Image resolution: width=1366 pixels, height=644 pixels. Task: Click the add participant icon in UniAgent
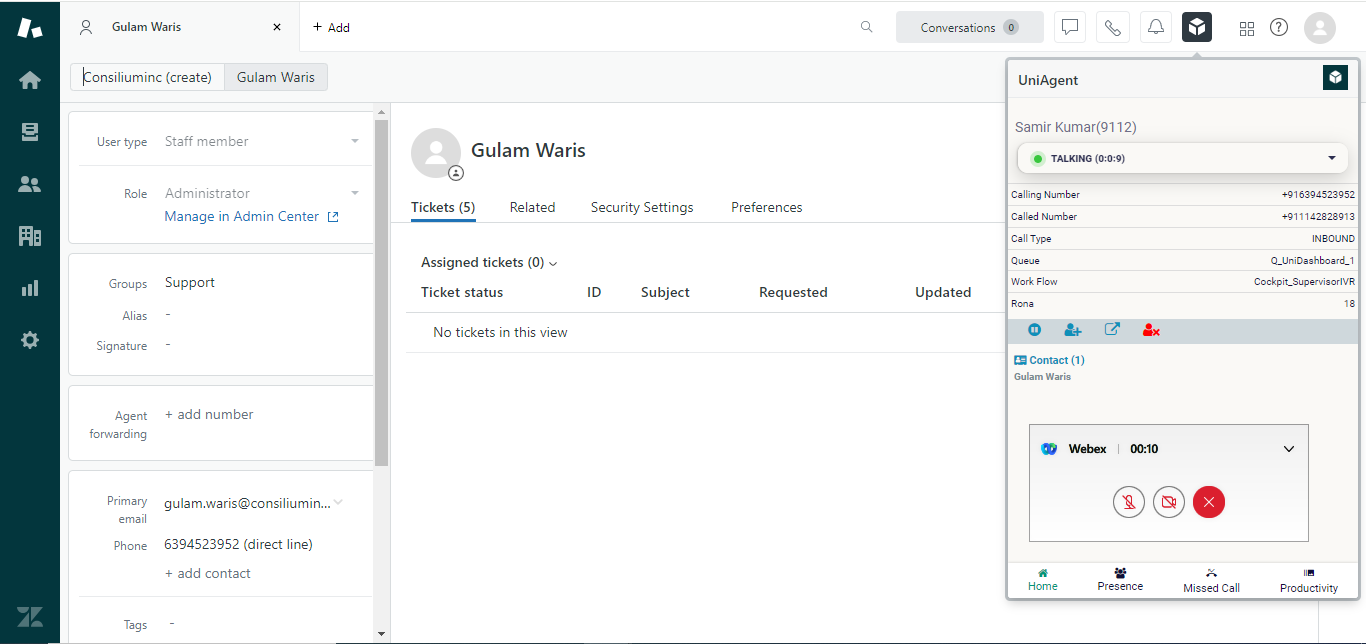pos(1073,330)
